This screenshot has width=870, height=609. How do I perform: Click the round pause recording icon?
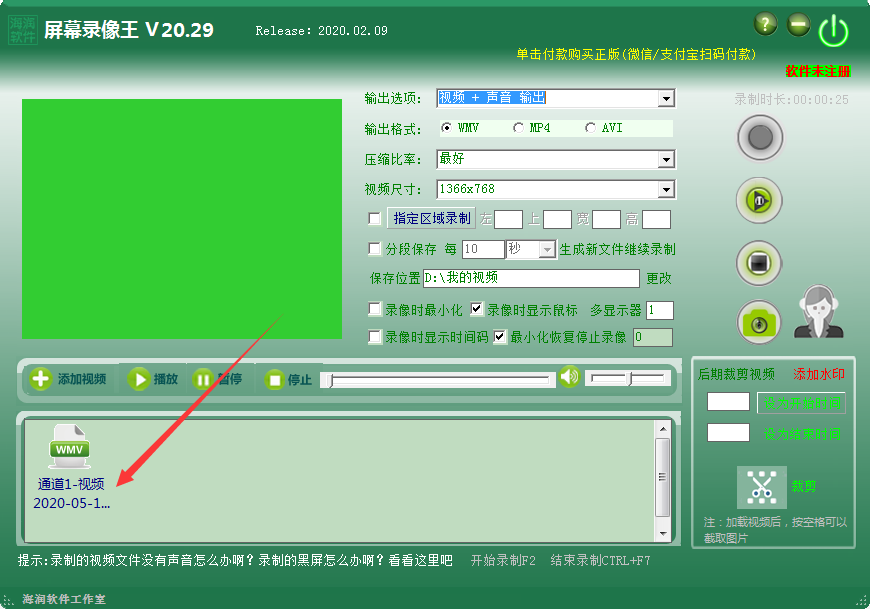(x=759, y=200)
